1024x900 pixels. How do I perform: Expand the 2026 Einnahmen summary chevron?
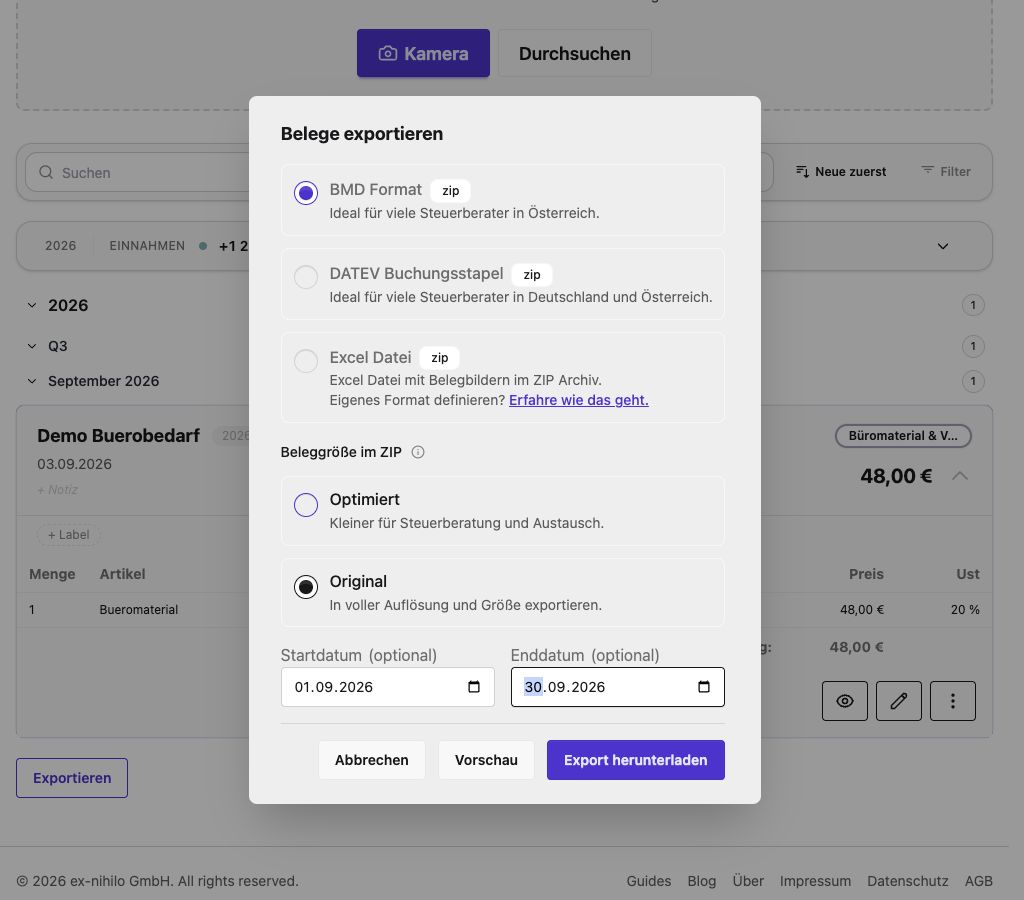[x=942, y=246]
